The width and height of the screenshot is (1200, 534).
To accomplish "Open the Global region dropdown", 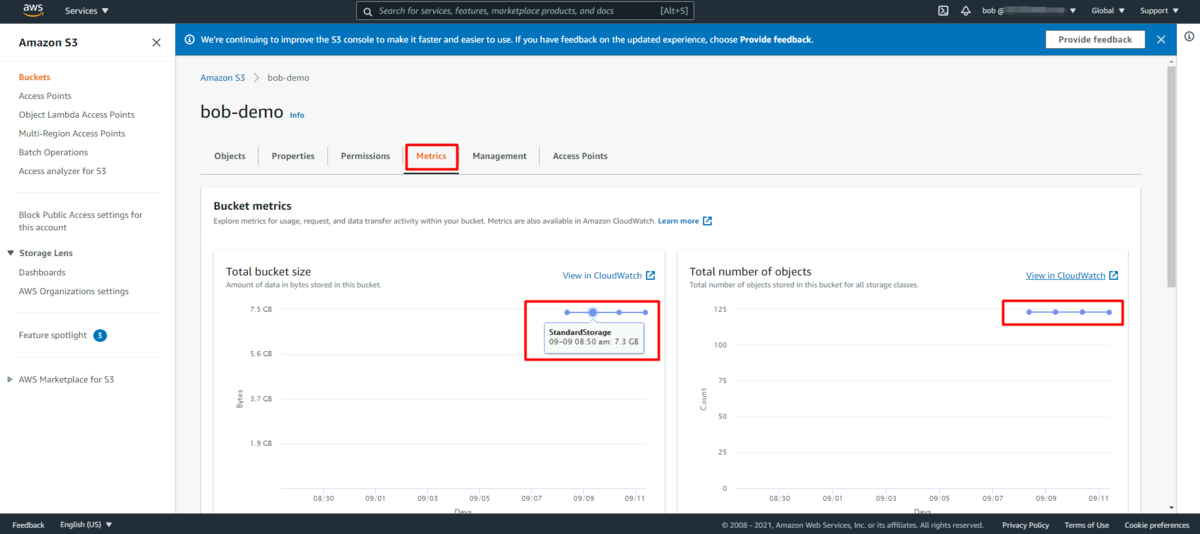I will [x=1108, y=11].
